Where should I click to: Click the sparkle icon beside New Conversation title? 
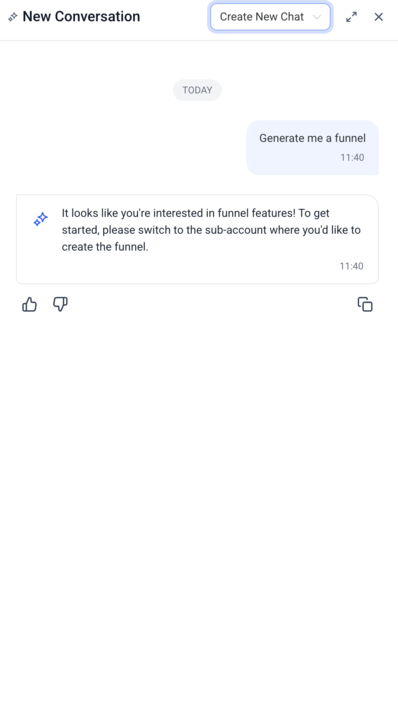tap(13, 17)
